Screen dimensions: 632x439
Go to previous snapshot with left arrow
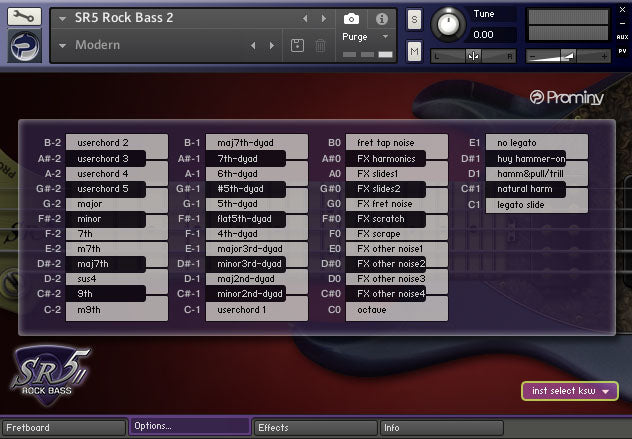253,46
